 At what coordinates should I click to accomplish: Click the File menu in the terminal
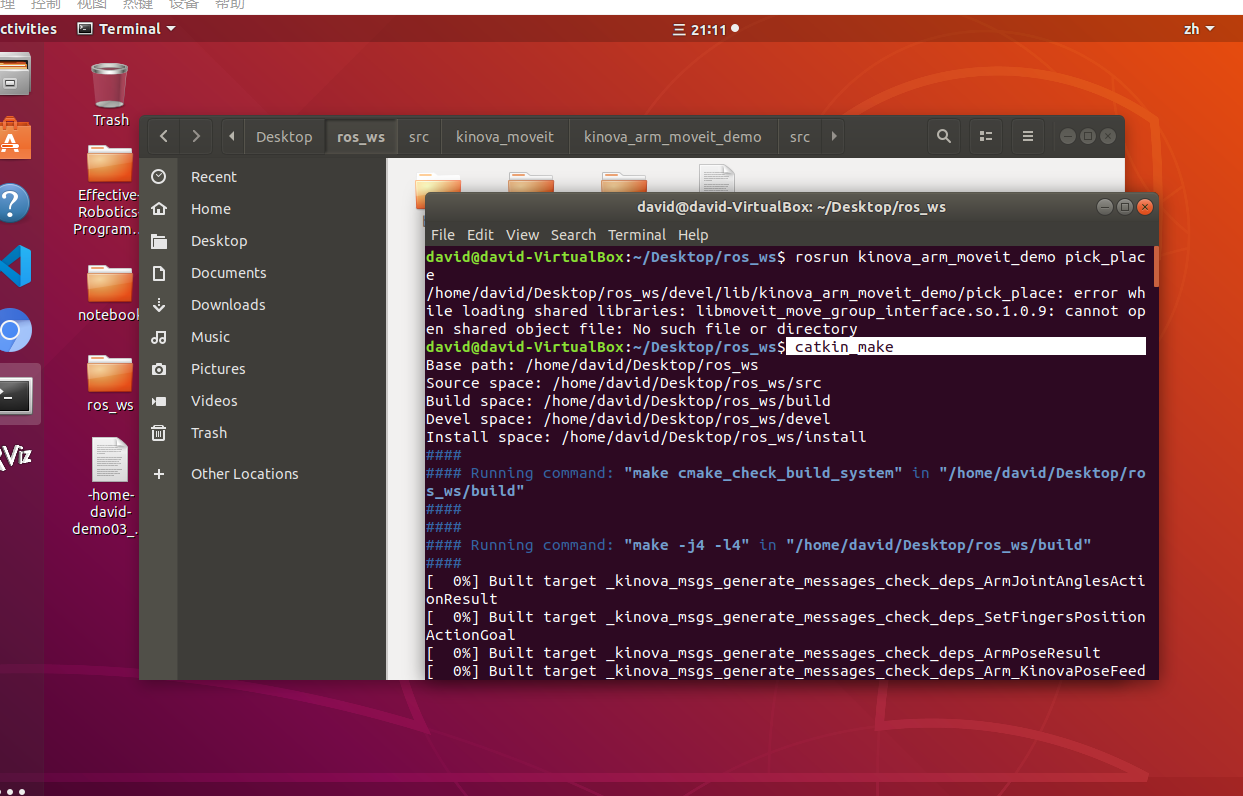coord(442,234)
